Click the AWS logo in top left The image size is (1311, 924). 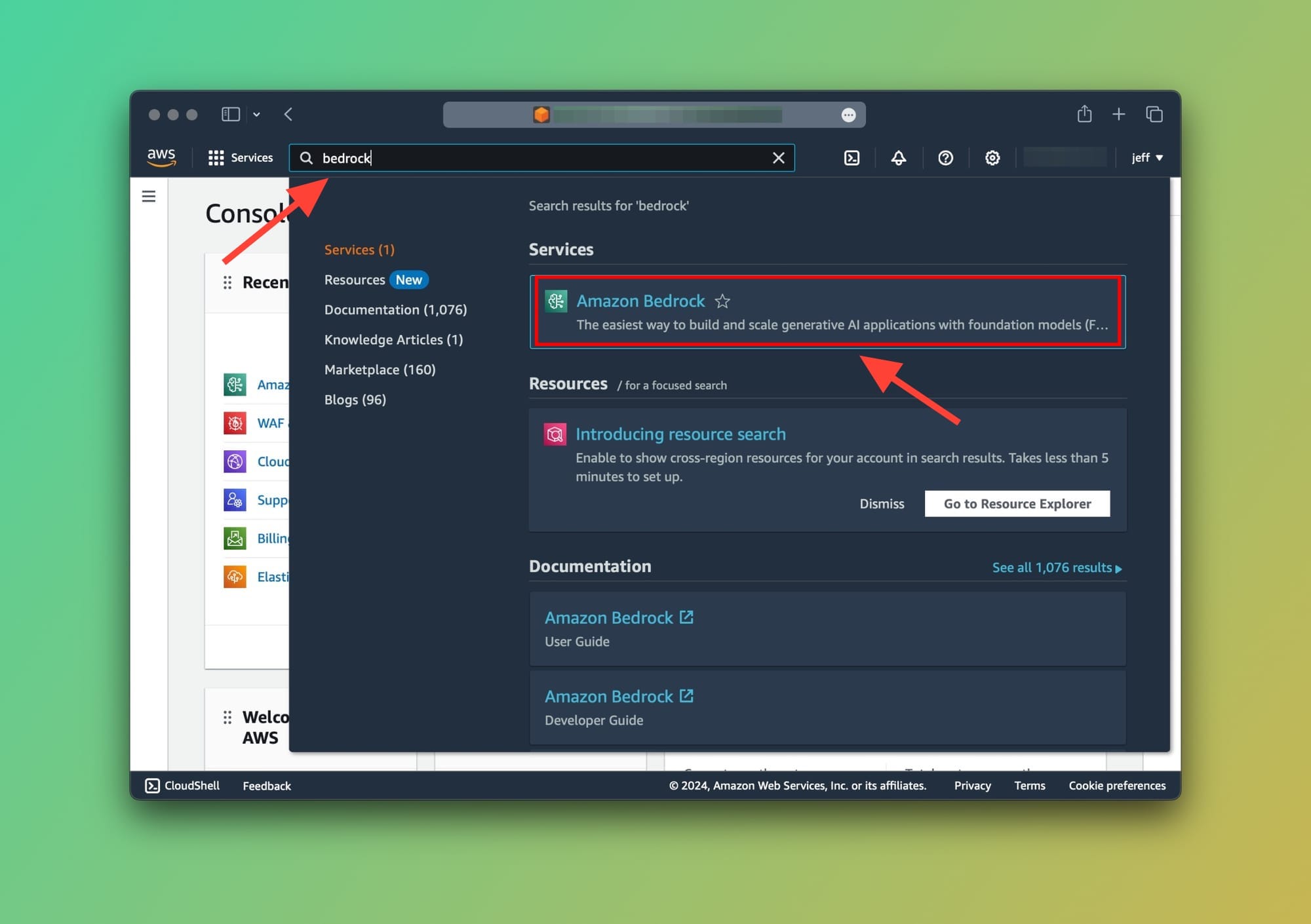click(163, 157)
